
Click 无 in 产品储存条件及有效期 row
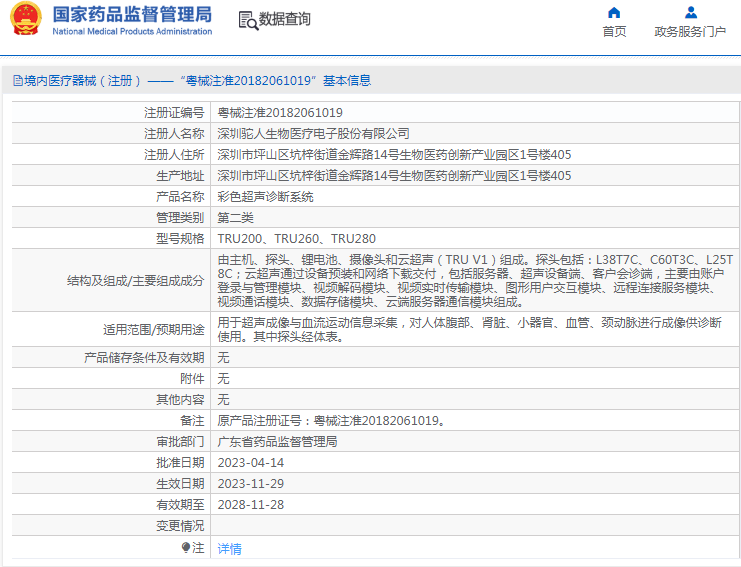223,358
